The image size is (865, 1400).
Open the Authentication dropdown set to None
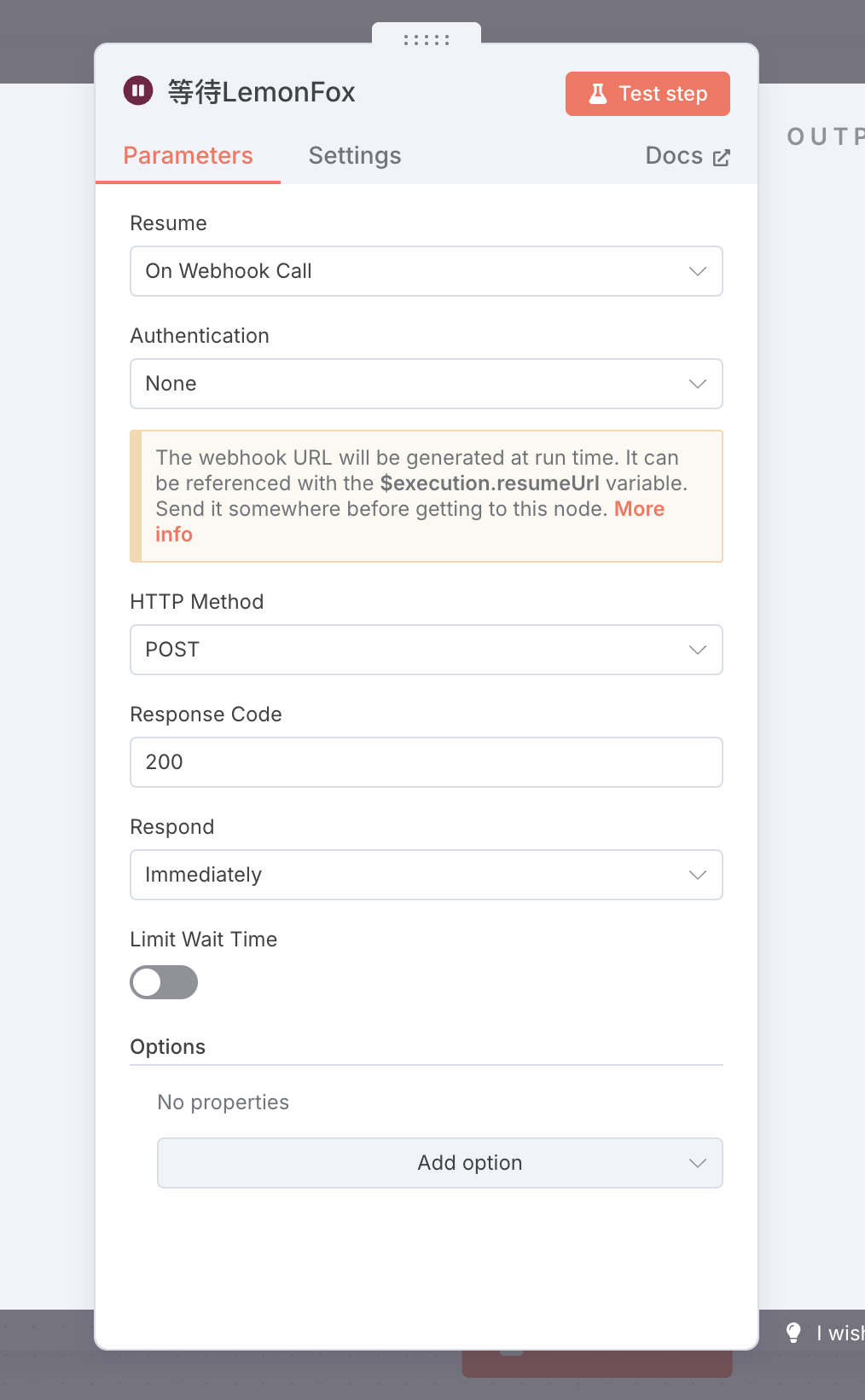[x=427, y=384]
